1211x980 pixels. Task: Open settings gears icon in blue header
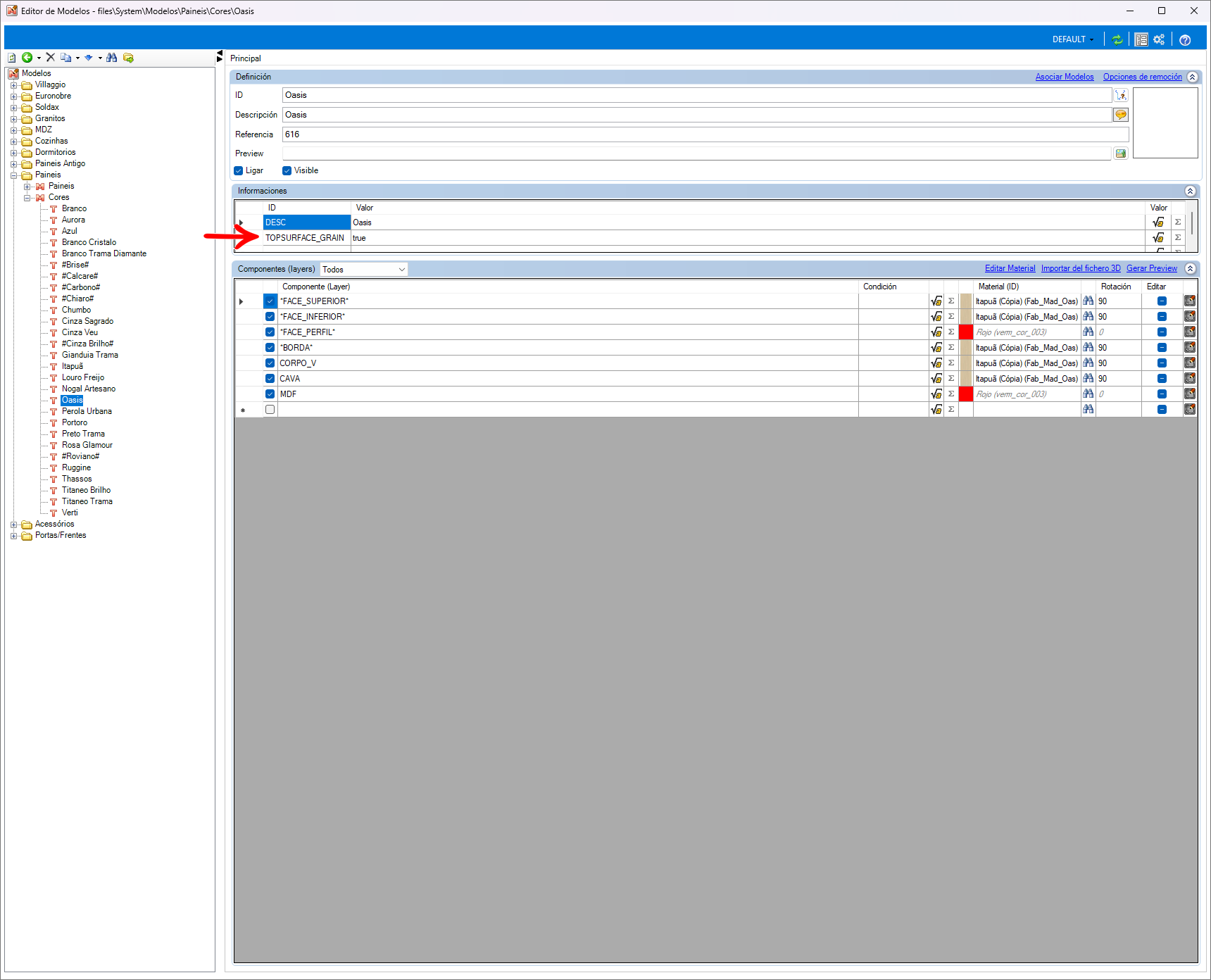1159,39
